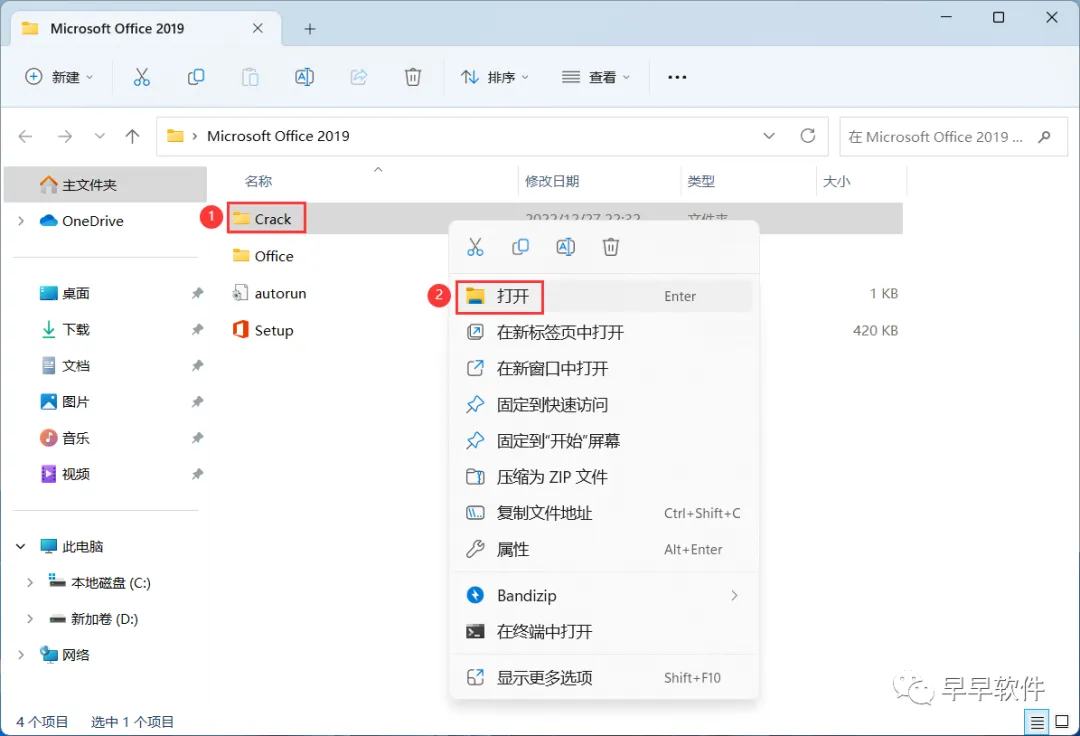Open the 查看 (View) dropdown
Screen dimensions: 1080x736
tap(596, 77)
